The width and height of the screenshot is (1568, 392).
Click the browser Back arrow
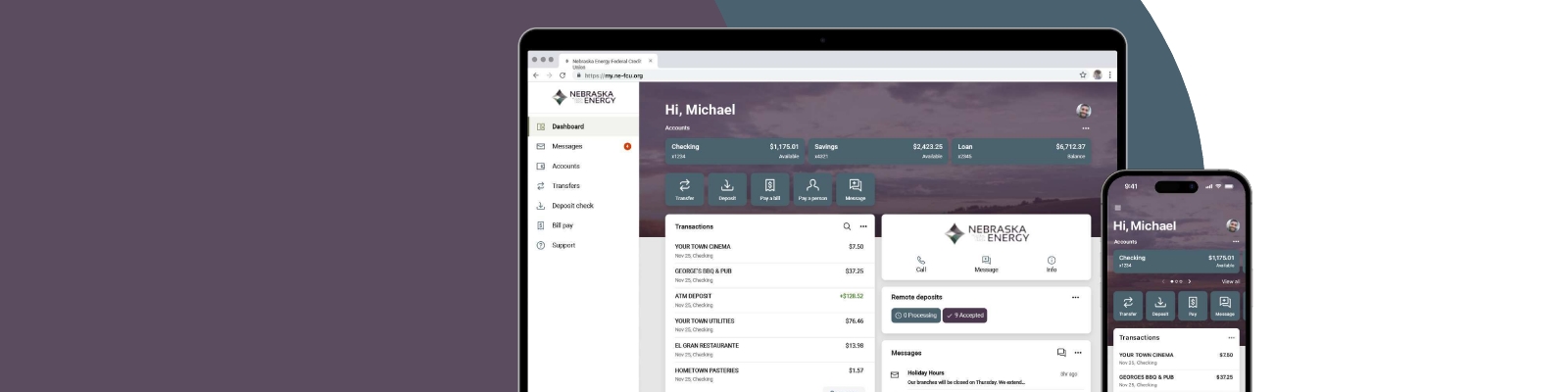[x=535, y=75]
